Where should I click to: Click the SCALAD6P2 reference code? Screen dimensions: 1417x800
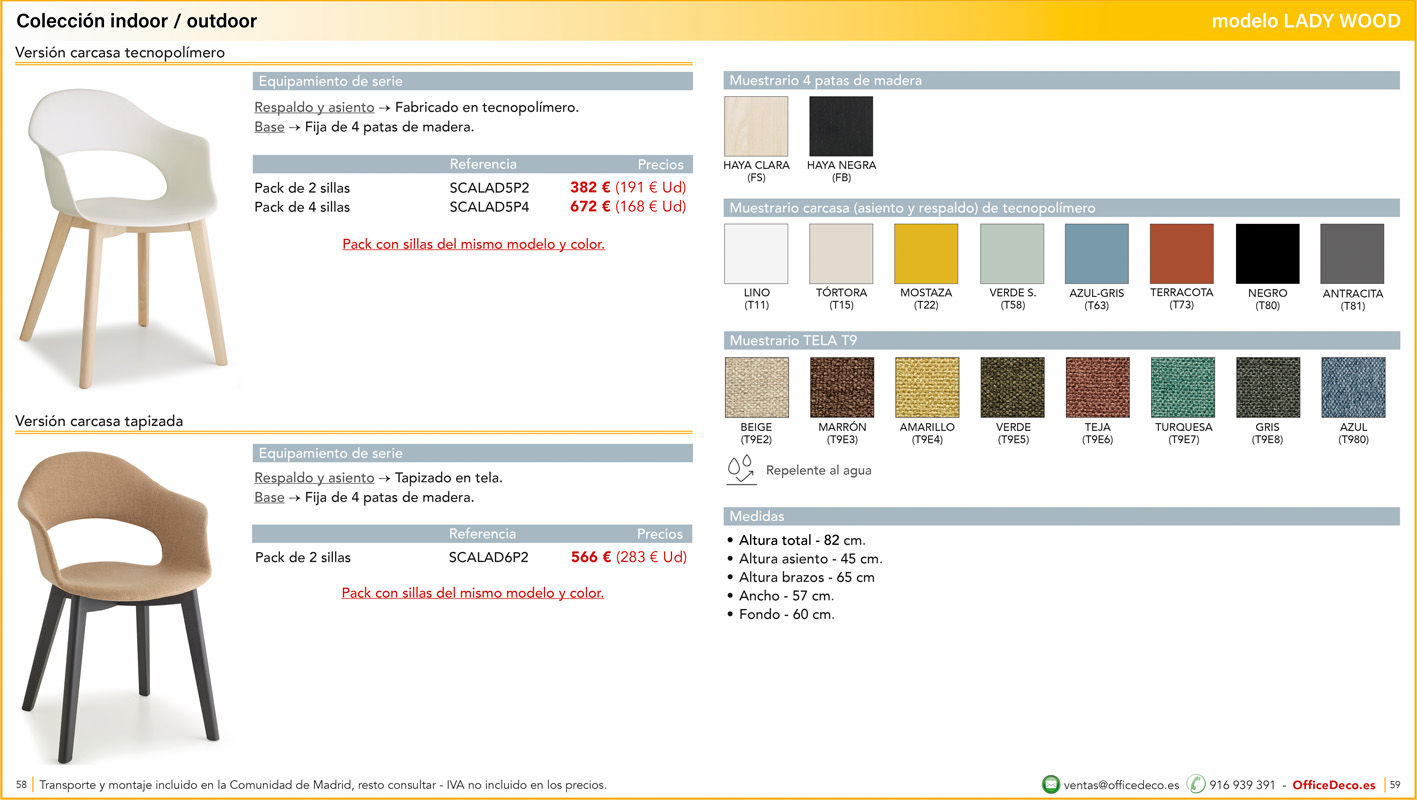point(488,558)
